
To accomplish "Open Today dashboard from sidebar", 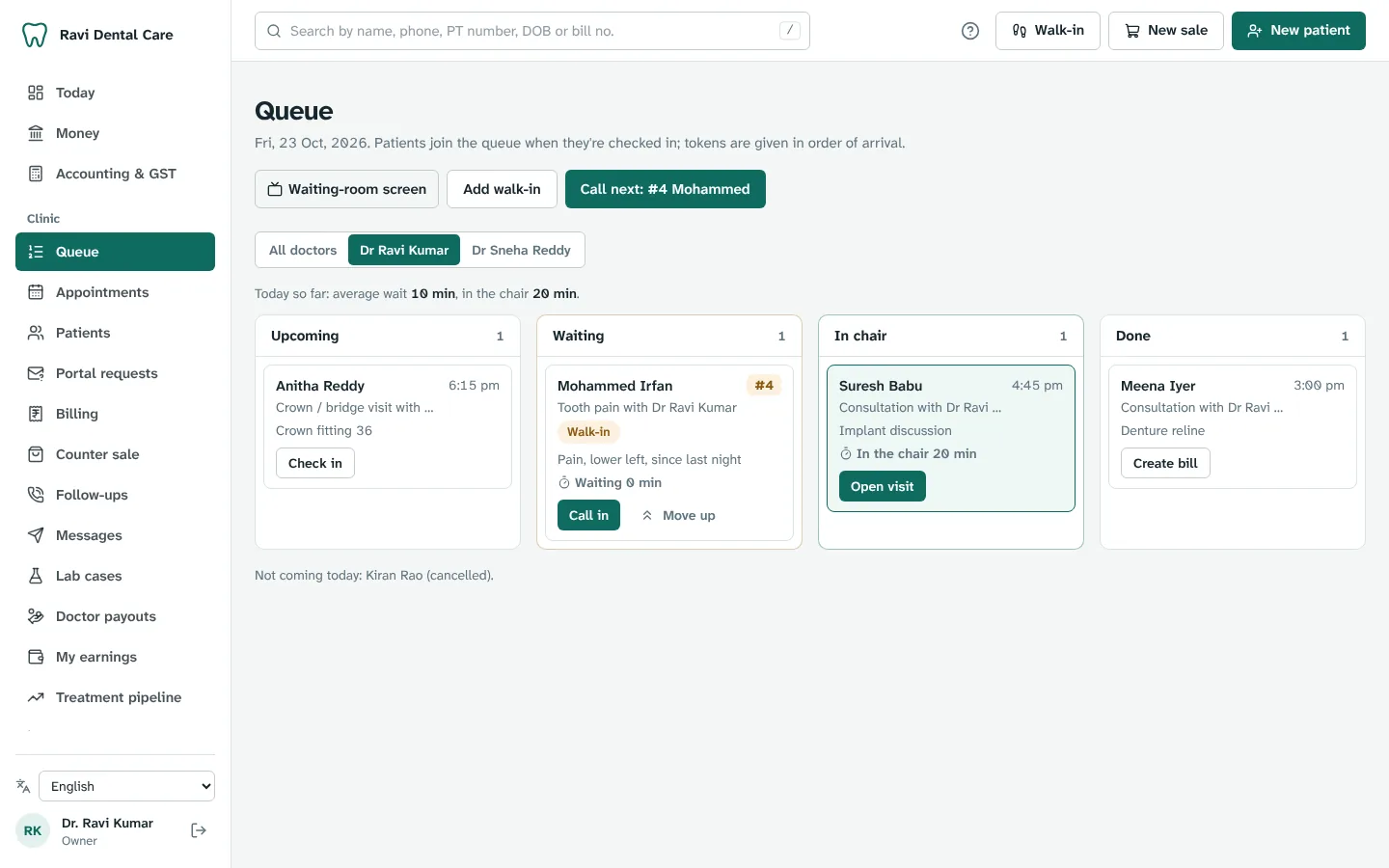I will (115, 93).
